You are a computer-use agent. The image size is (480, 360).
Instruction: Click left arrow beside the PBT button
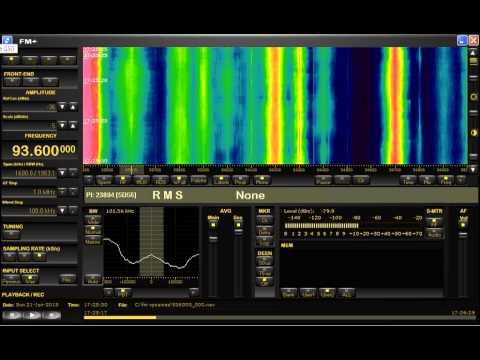point(108,293)
